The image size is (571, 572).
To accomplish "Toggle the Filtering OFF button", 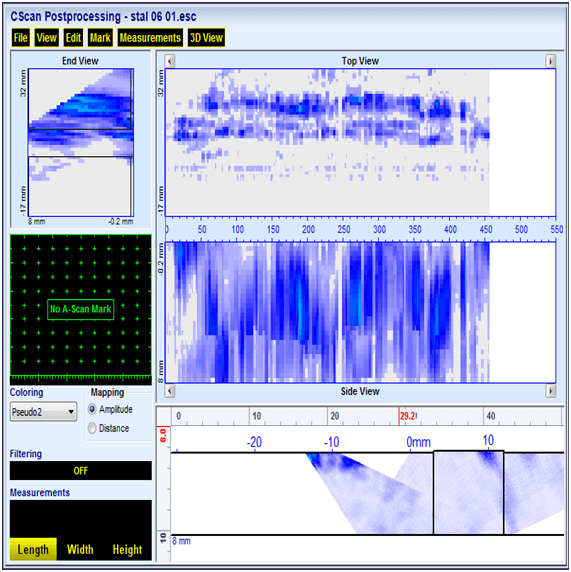I will [x=81, y=471].
